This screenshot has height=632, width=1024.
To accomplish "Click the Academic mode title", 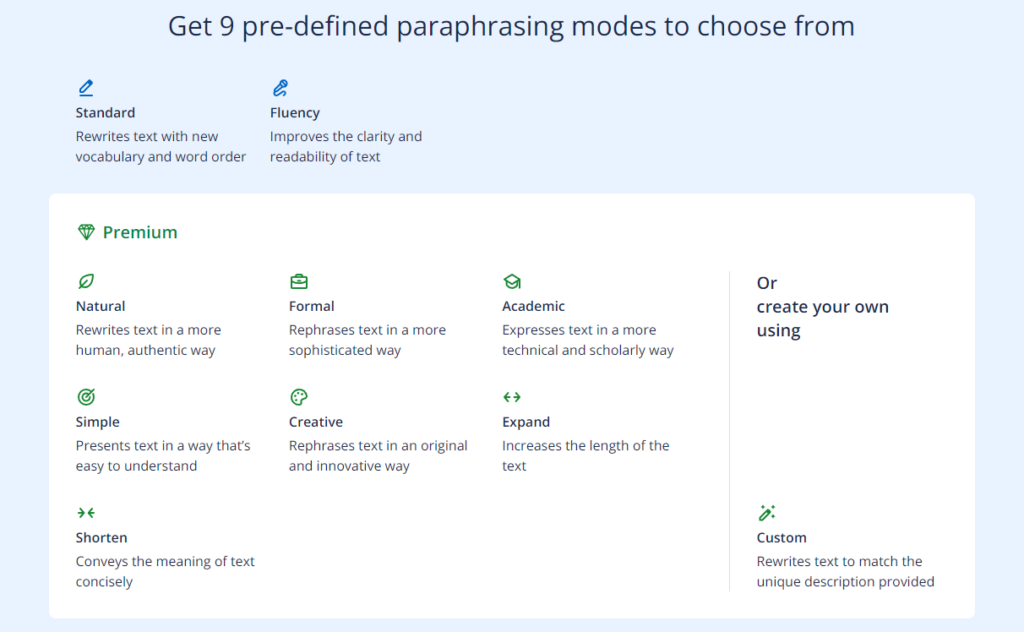I will (x=533, y=306).
